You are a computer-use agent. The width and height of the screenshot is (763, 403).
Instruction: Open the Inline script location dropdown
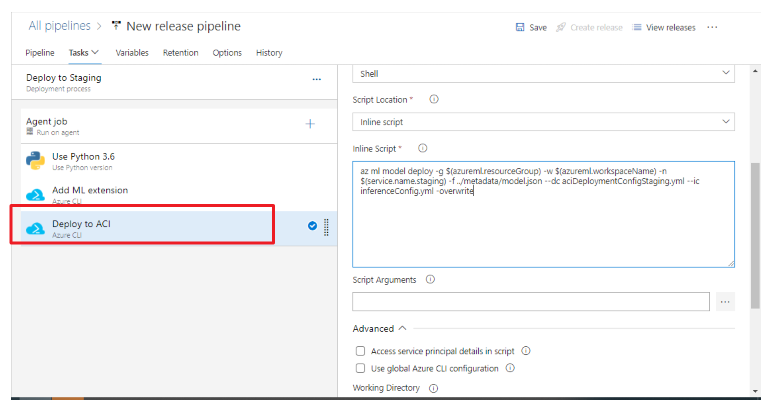543,122
